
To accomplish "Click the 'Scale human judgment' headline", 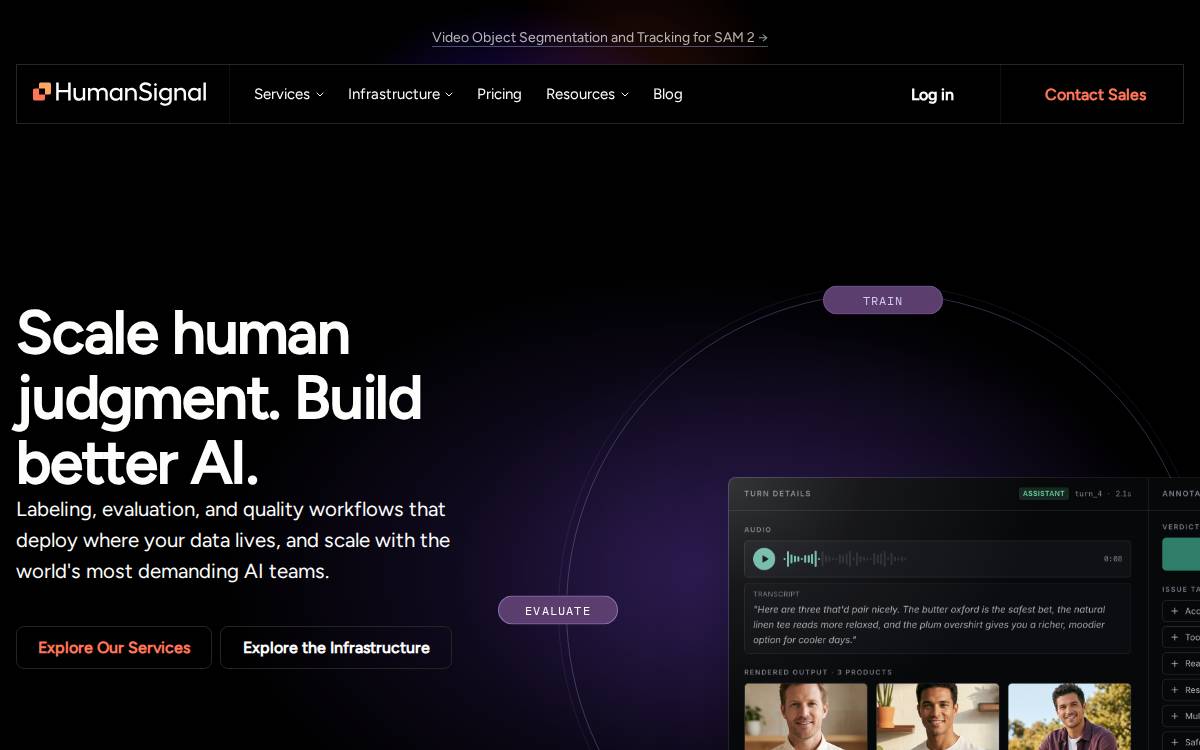I will [x=219, y=398].
